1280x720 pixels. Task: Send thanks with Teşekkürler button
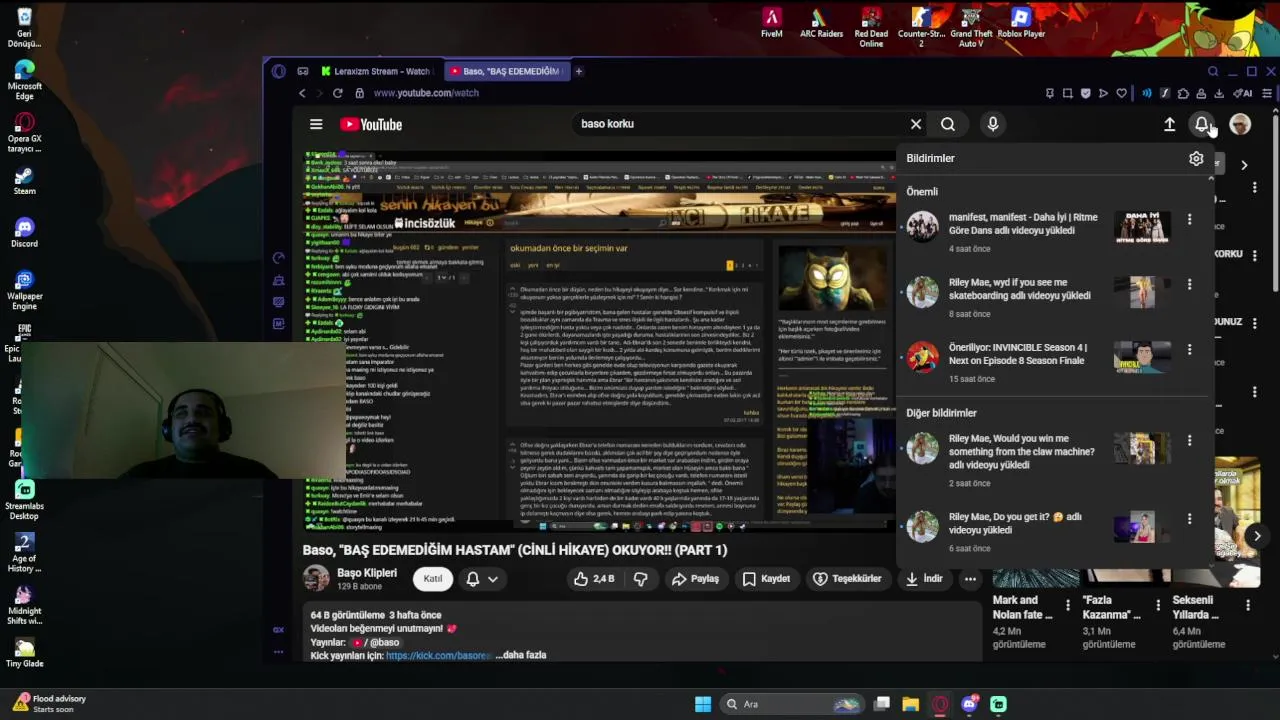(x=848, y=579)
